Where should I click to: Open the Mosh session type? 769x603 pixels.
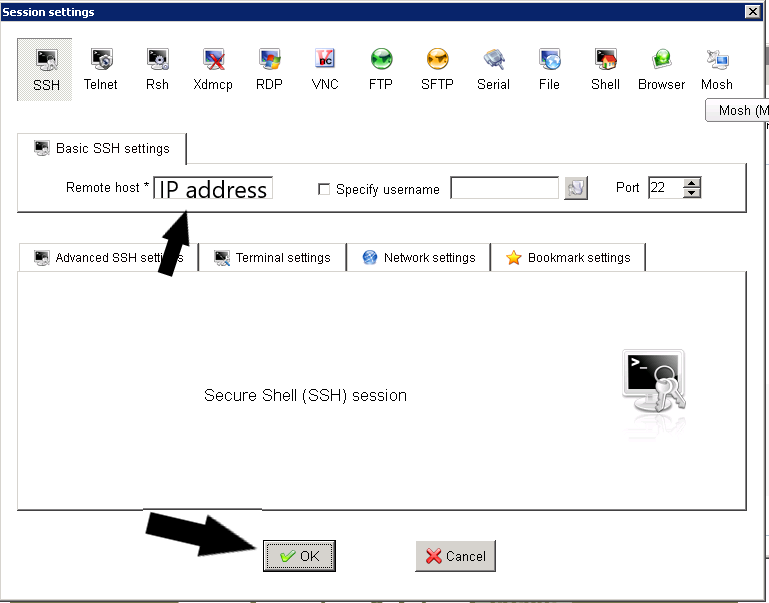(717, 70)
